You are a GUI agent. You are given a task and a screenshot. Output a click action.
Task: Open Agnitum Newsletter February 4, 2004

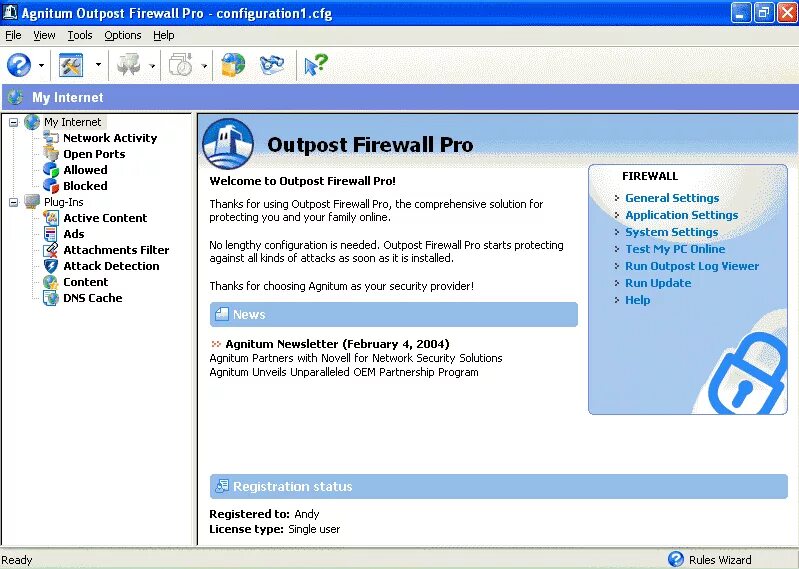[x=337, y=344]
